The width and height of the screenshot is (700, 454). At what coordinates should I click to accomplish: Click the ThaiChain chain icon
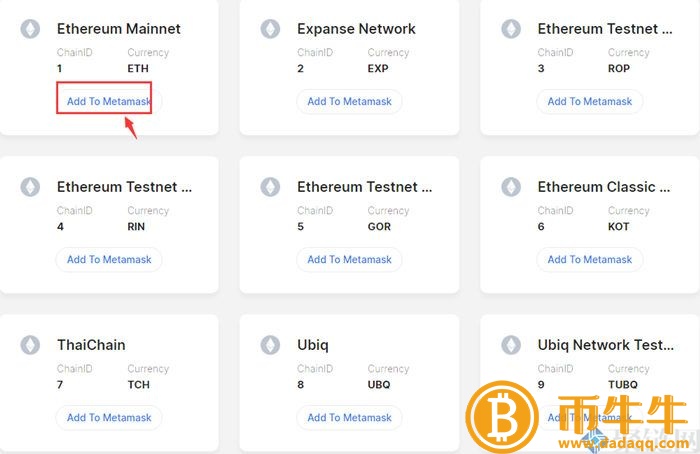point(30,345)
